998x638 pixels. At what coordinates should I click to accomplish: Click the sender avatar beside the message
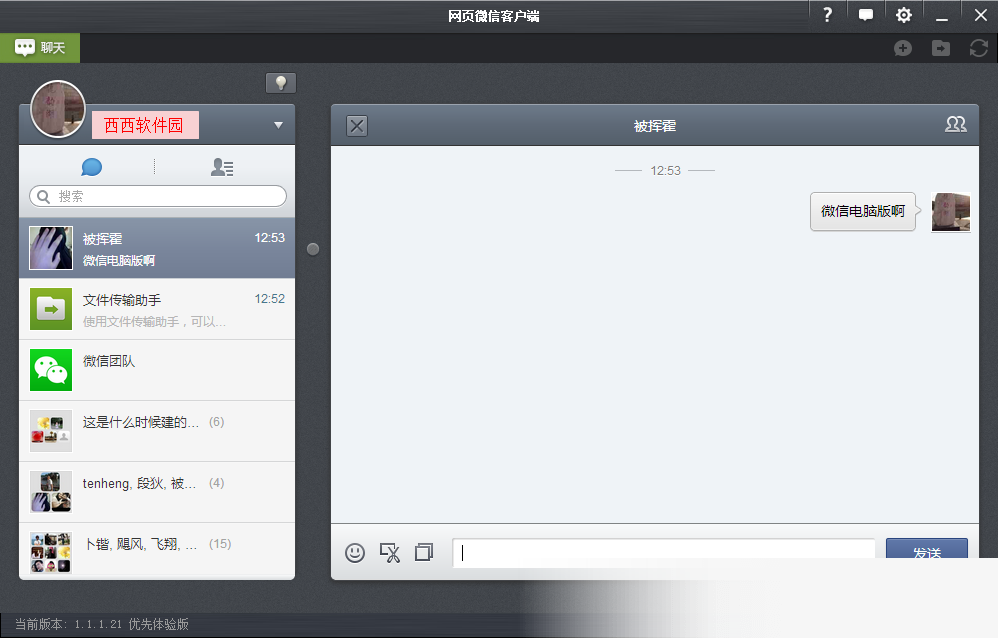(951, 212)
